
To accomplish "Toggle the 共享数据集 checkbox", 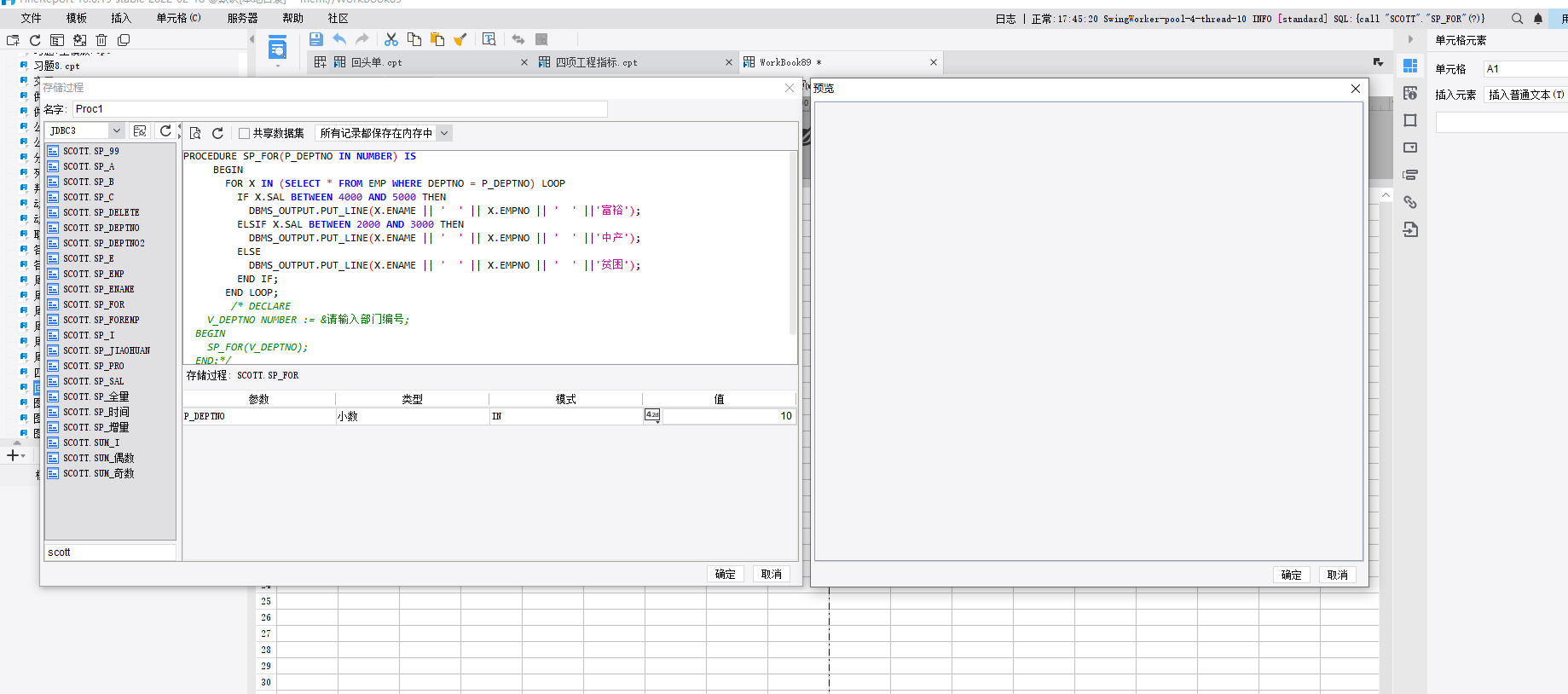I will point(244,133).
